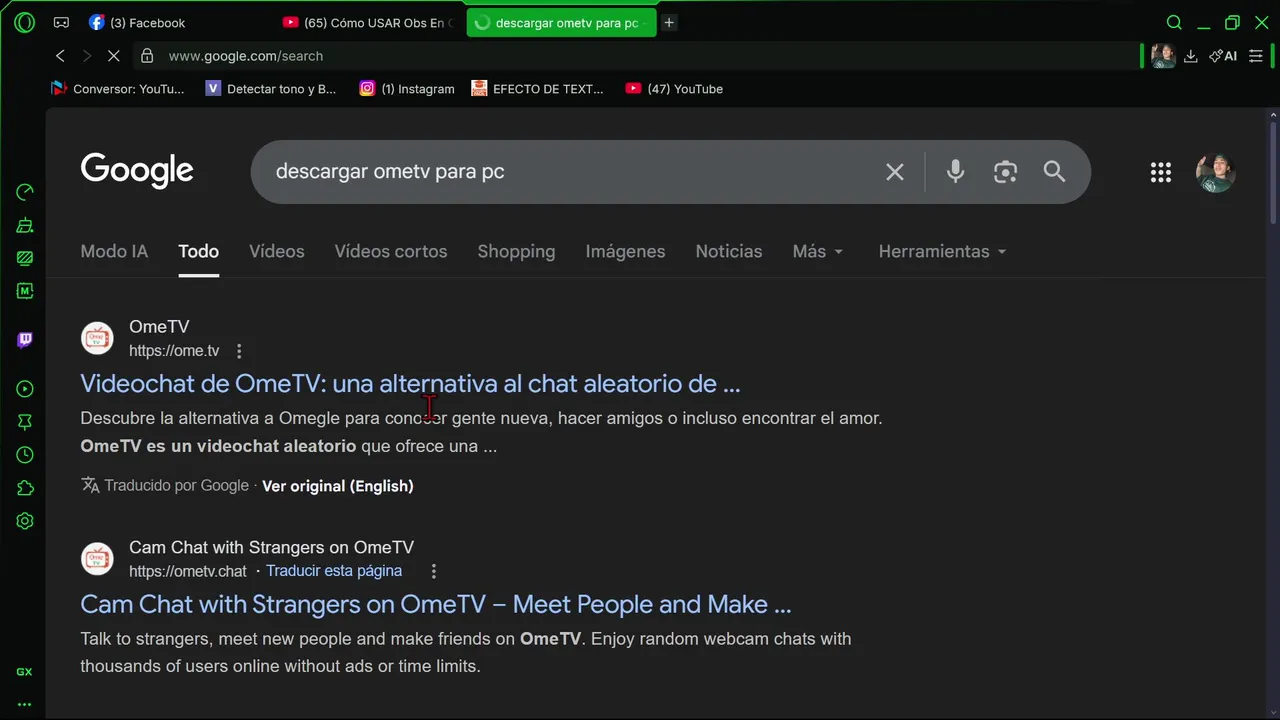The height and width of the screenshot is (720, 1280).
Task: Open the Google apps grid
Action: click(x=1160, y=172)
